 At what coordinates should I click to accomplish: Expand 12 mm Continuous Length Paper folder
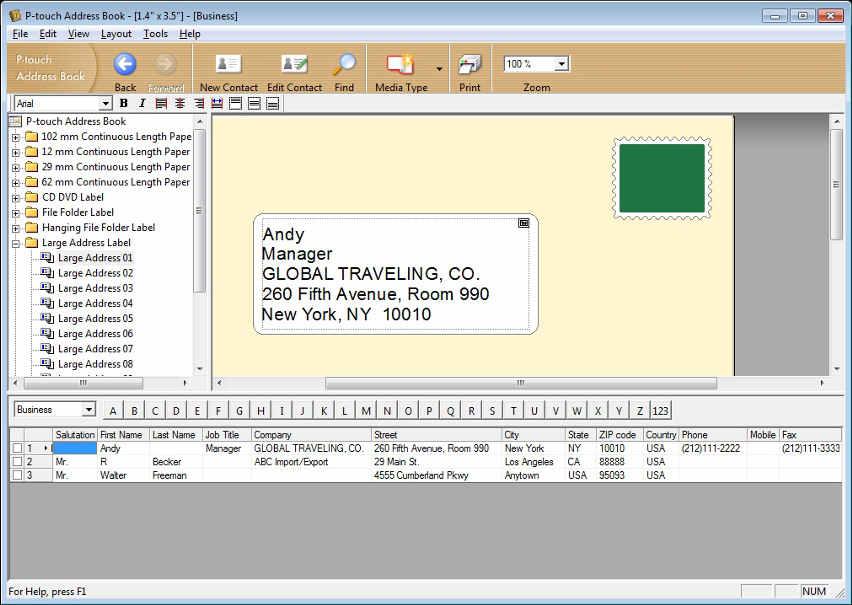pyautogui.click(x=16, y=153)
